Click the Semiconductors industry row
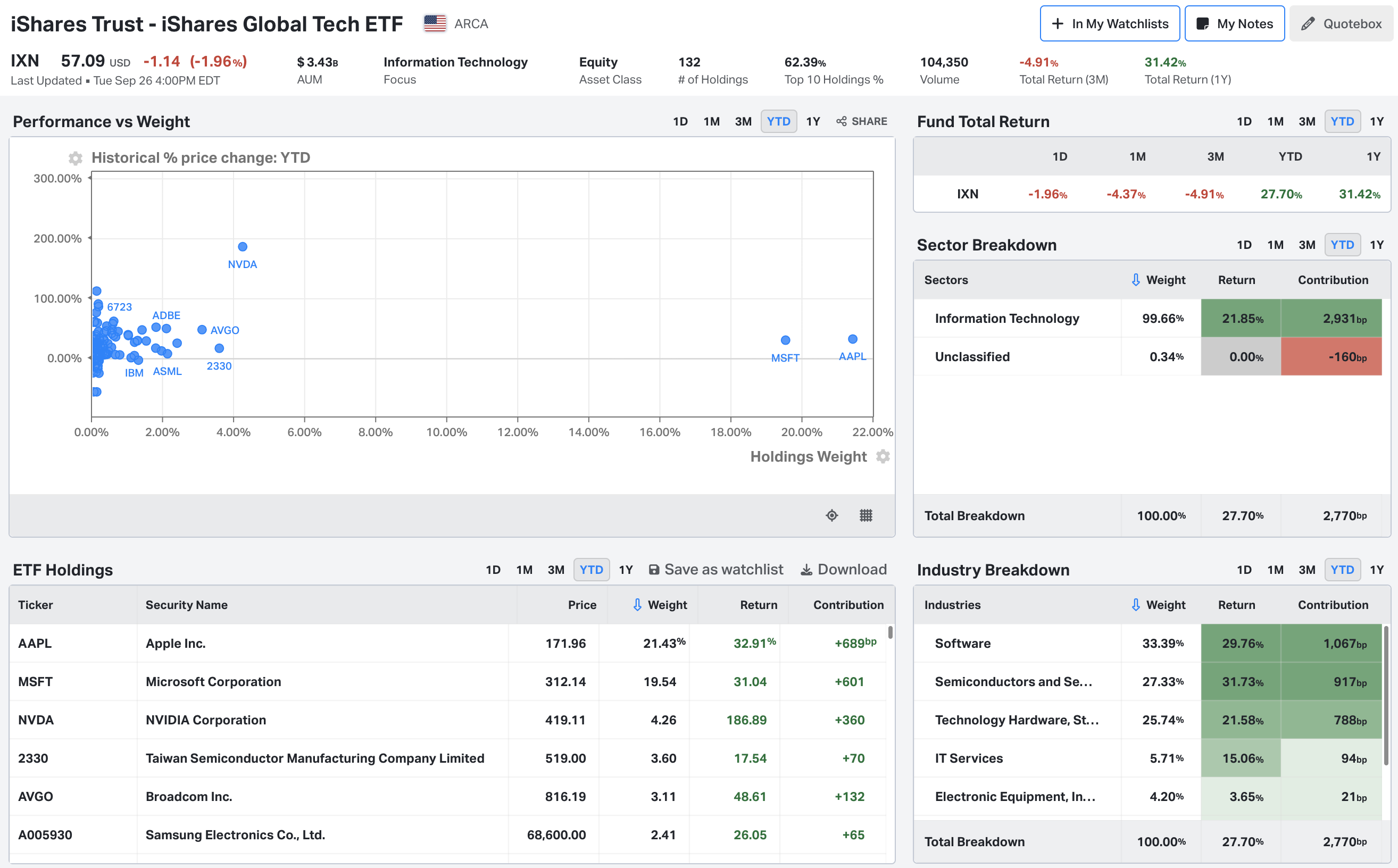The image size is (1398, 868). coord(1149,681)
